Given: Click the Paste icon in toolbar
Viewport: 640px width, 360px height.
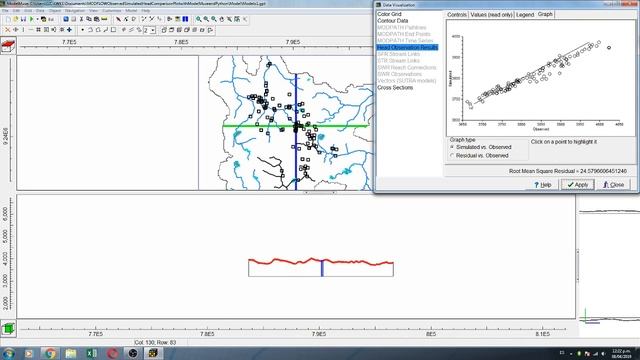Looking at the screenshot, I should [96, 19].
